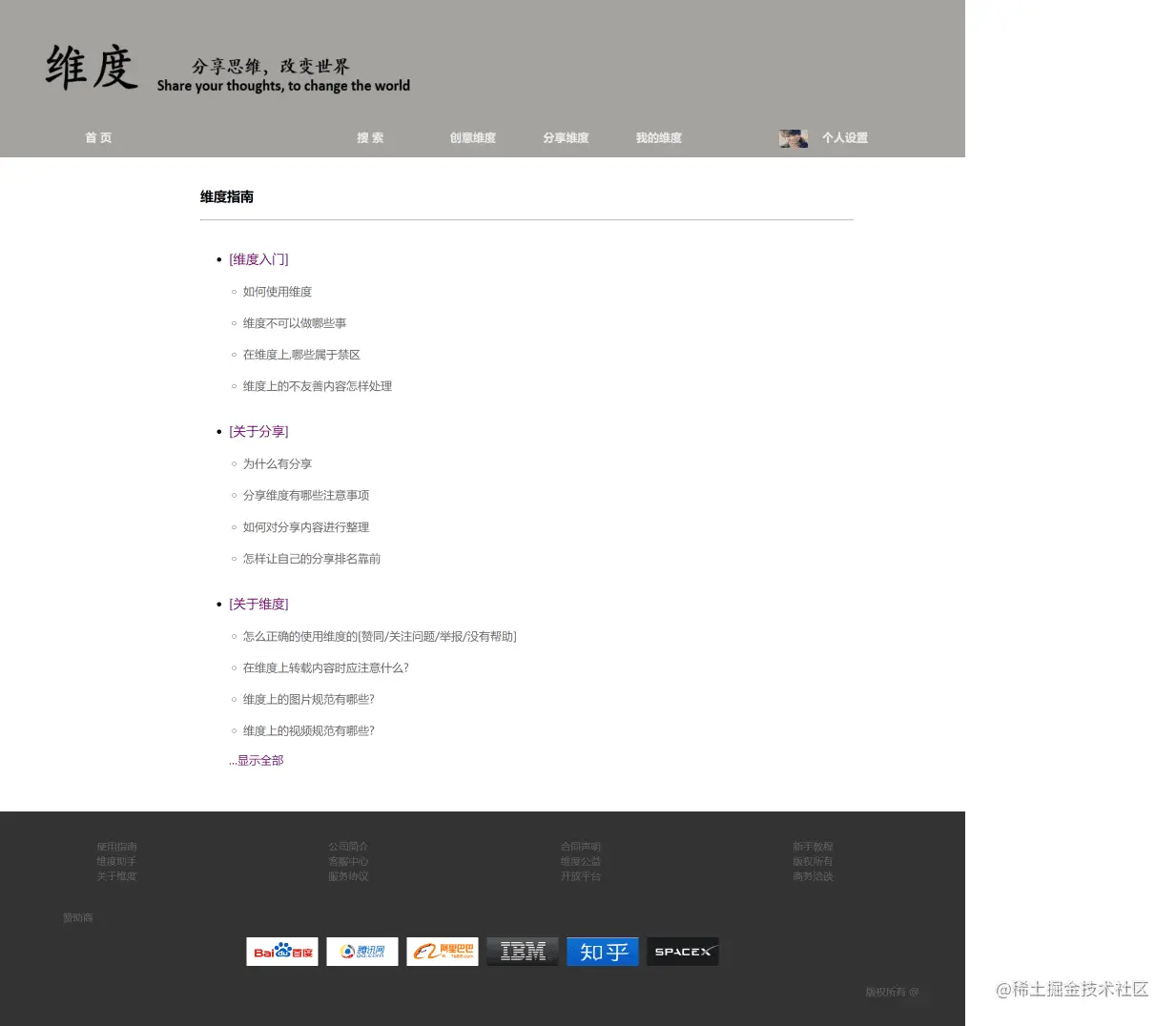Click the Tencent (腾讯网) partner logo
The width and height of the screenshot is (1176, 1026).
pyautogui.click(x=361, y=951)
